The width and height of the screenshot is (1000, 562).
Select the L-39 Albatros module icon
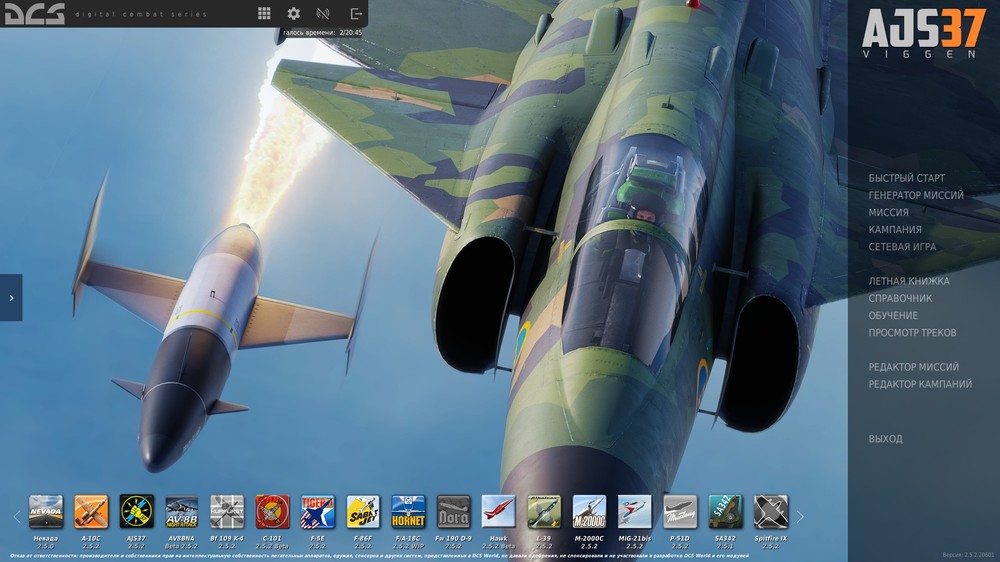tap(544, 512)
